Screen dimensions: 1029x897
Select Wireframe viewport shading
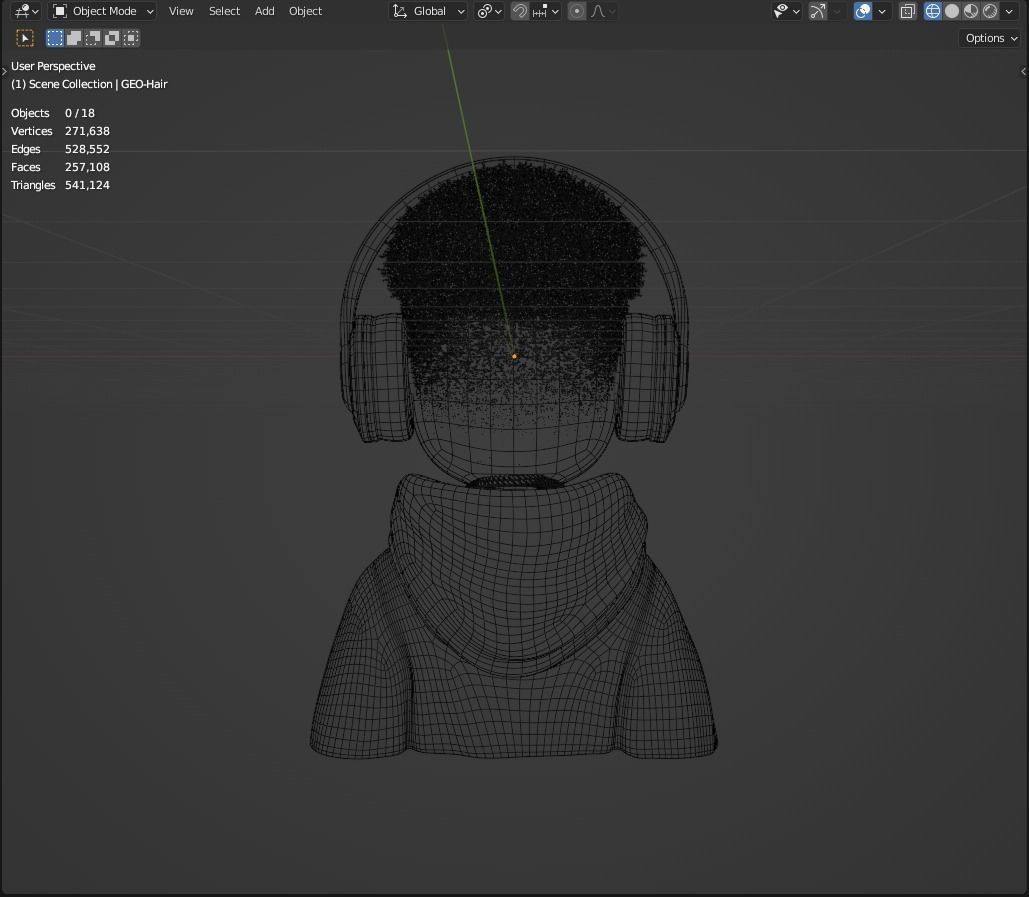coord(933,11)
